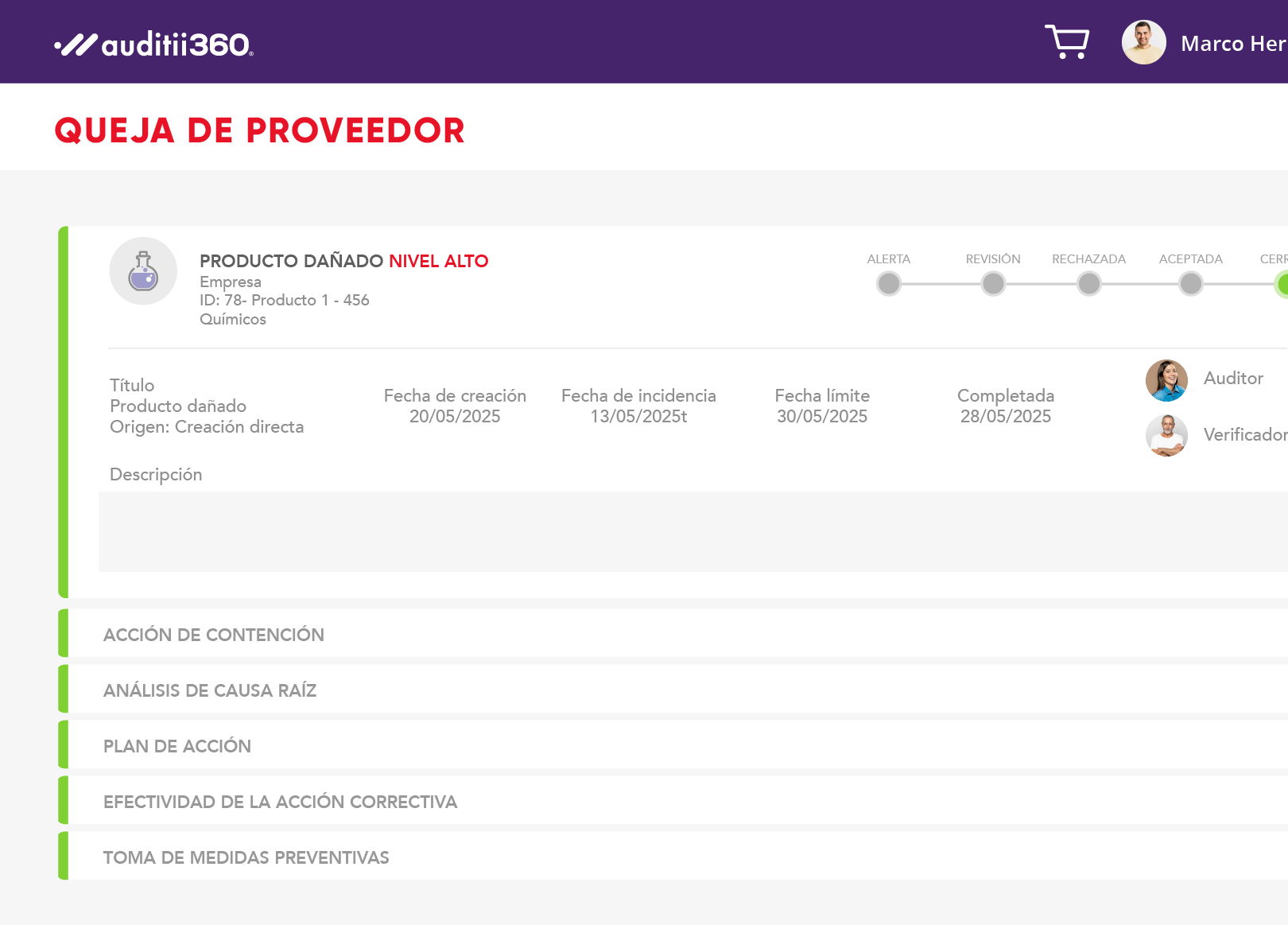Click the Marco Her username text
The width and height of the screenshot is (1288, 925).
pos(1232,44)
